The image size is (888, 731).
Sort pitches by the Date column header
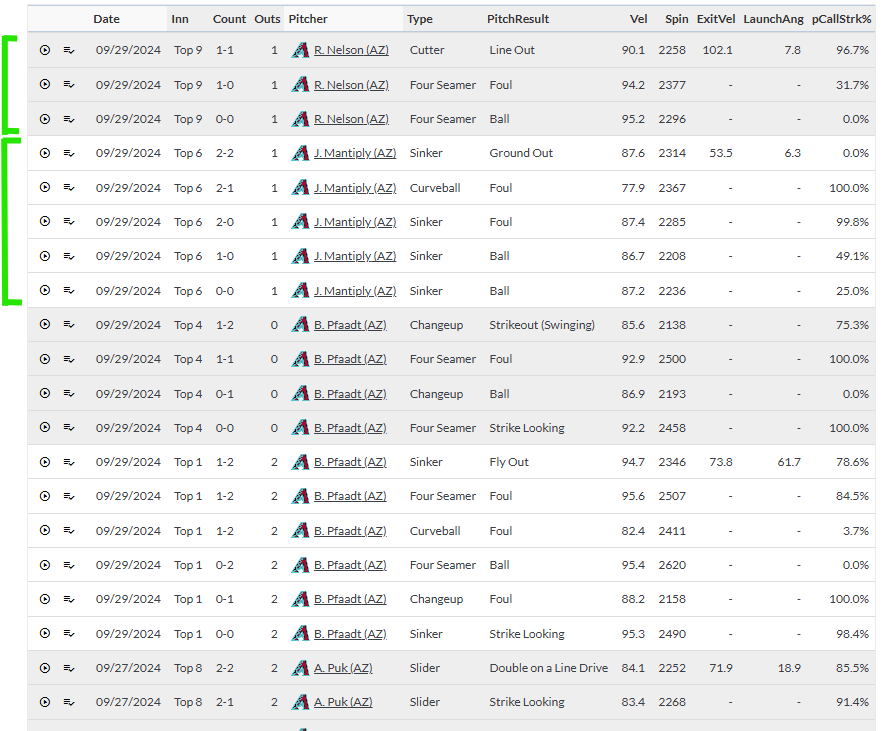(106, 19)
